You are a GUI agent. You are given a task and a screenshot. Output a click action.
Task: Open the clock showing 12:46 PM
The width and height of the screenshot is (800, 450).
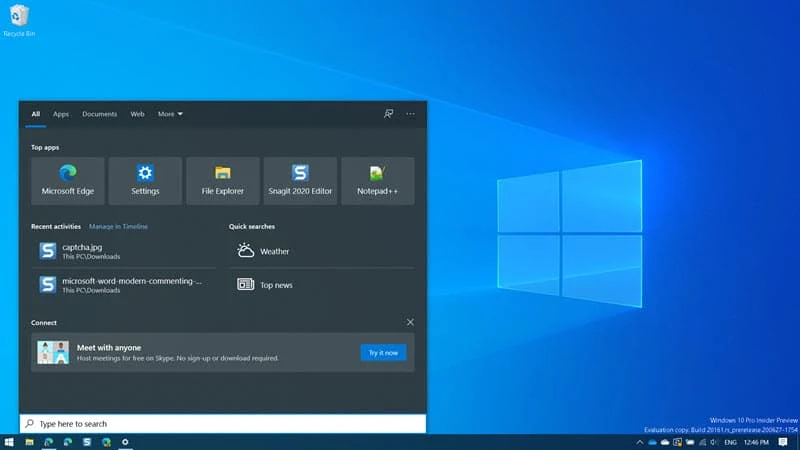[x=756, y=442]
